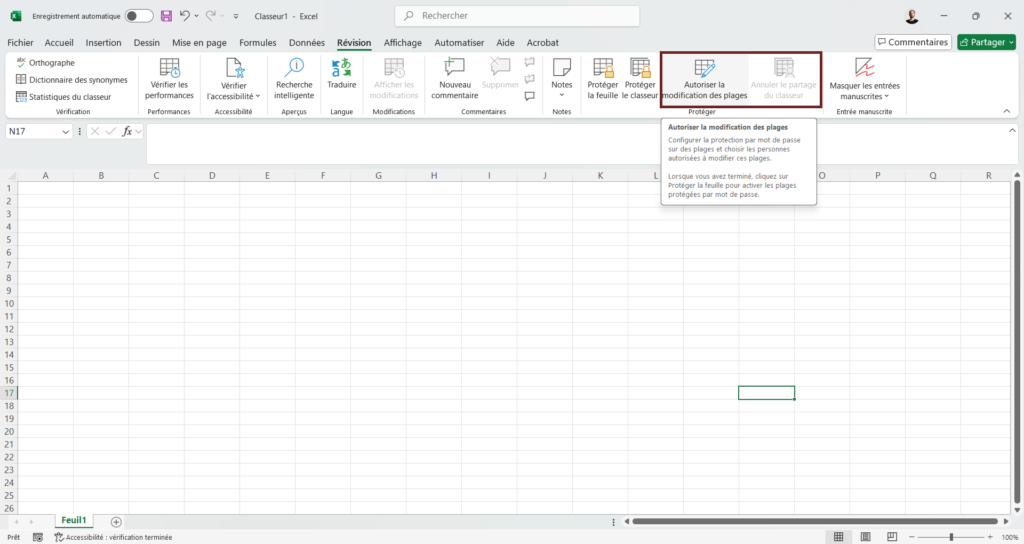This screenshot has width=1024, height=544.
Task: Click Accessibilité : vérification terminée status
Action: (113, 537)
